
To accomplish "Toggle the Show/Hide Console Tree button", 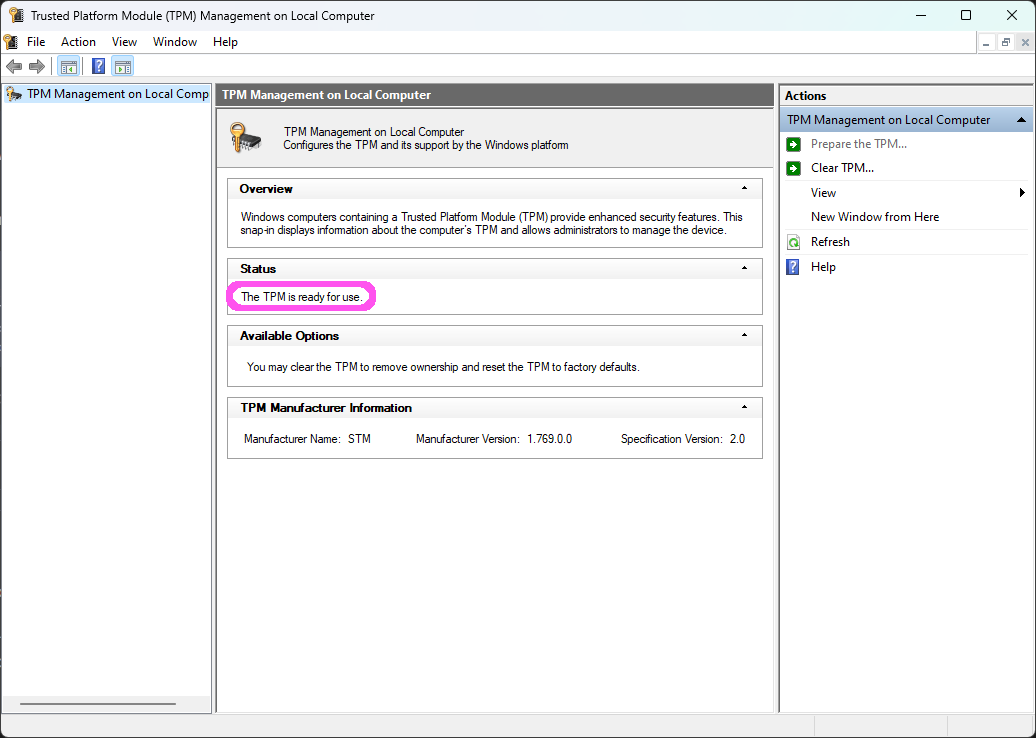I will [69, 67].
